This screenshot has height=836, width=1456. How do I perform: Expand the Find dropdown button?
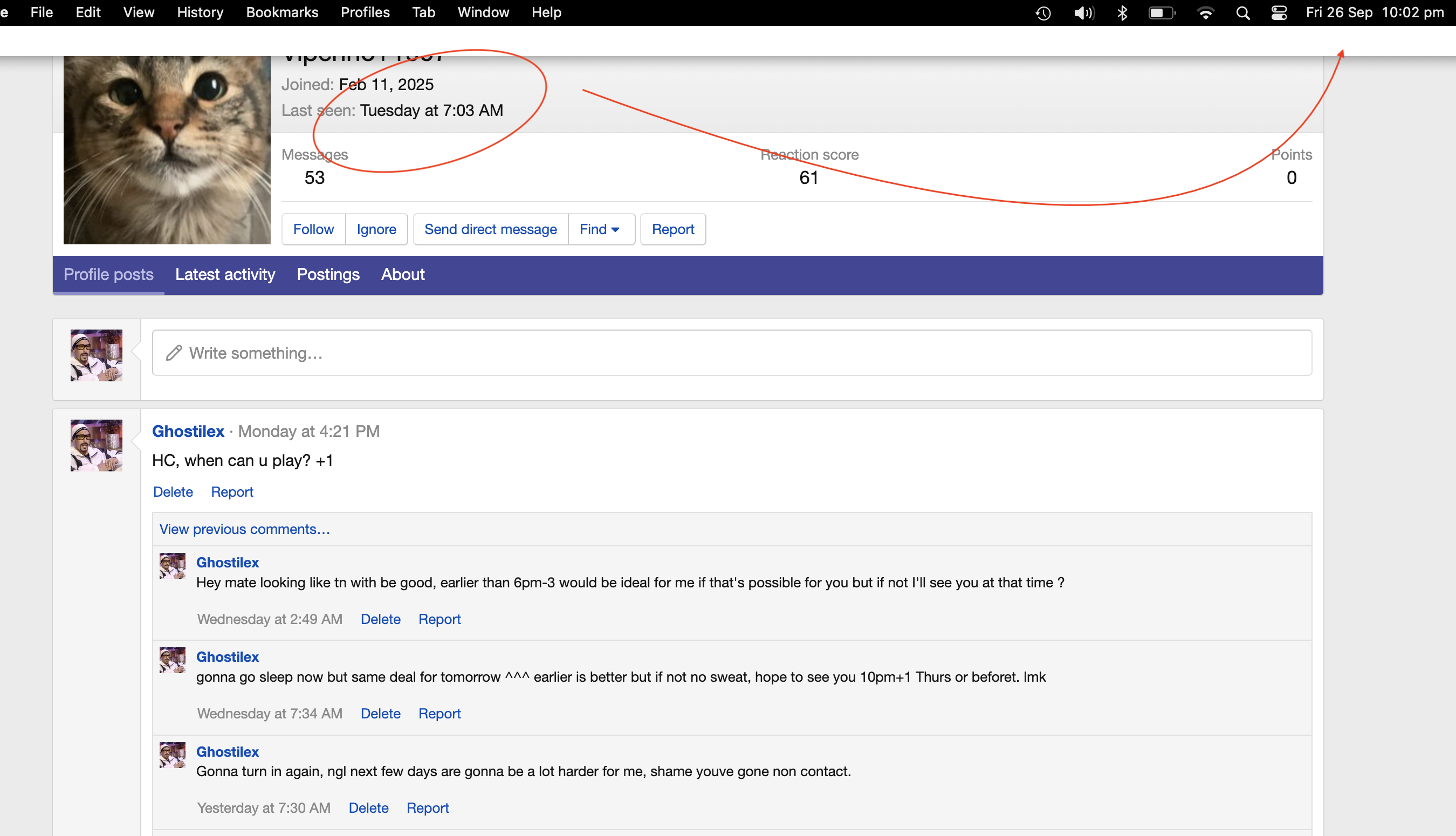point(600,229)
